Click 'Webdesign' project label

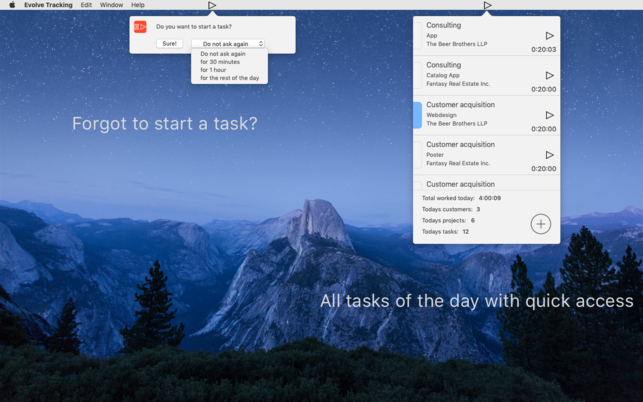[x=441, y=115]
